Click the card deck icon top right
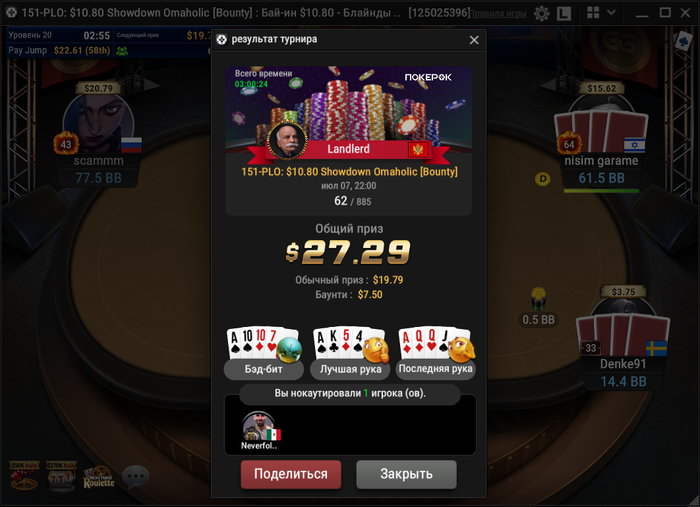 [683, 42]
